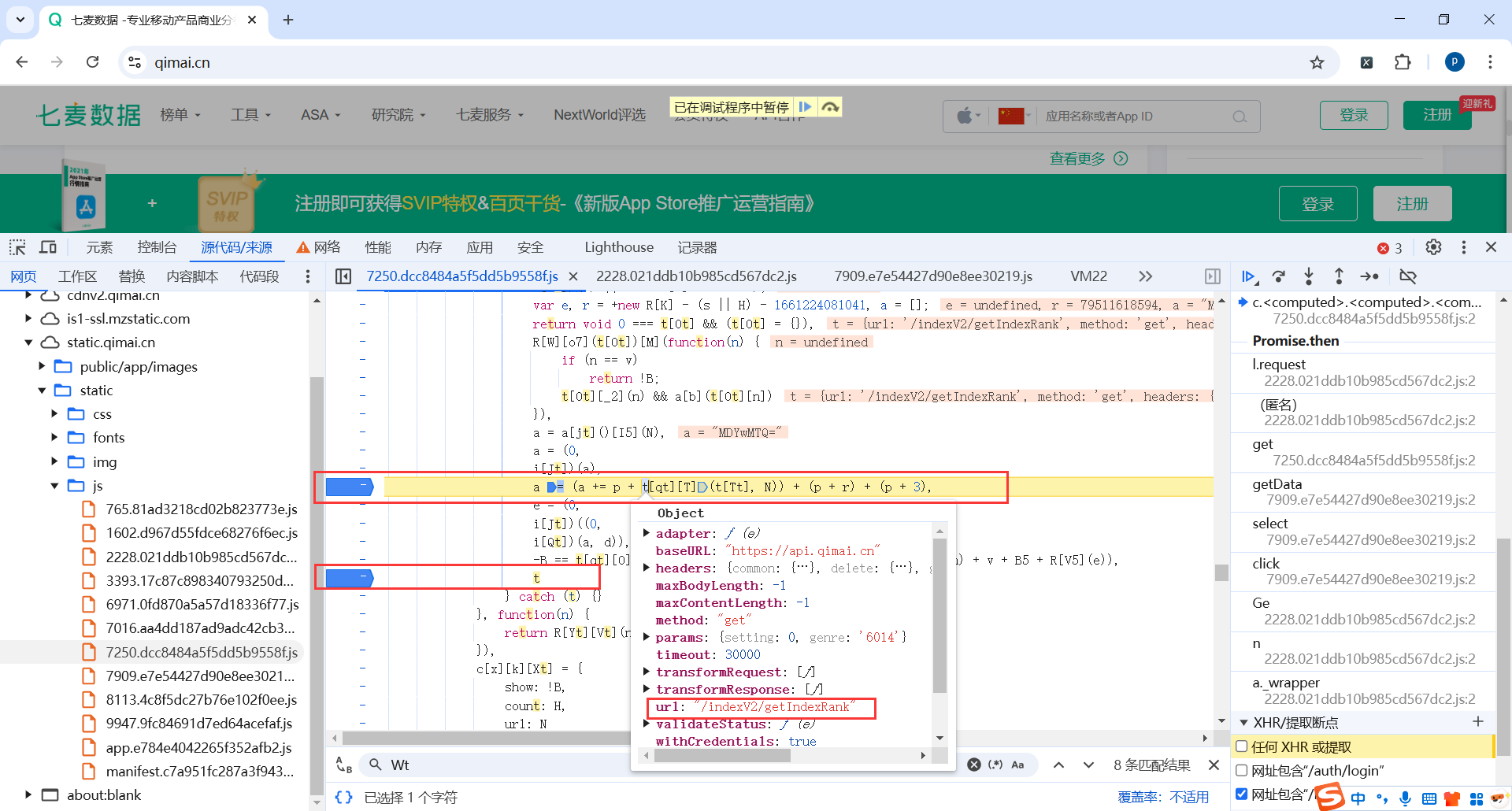Switch to the 网络 DevTools tab
Image resolution: width=1512 pixels, height=811 pixels.
(318, 247)
